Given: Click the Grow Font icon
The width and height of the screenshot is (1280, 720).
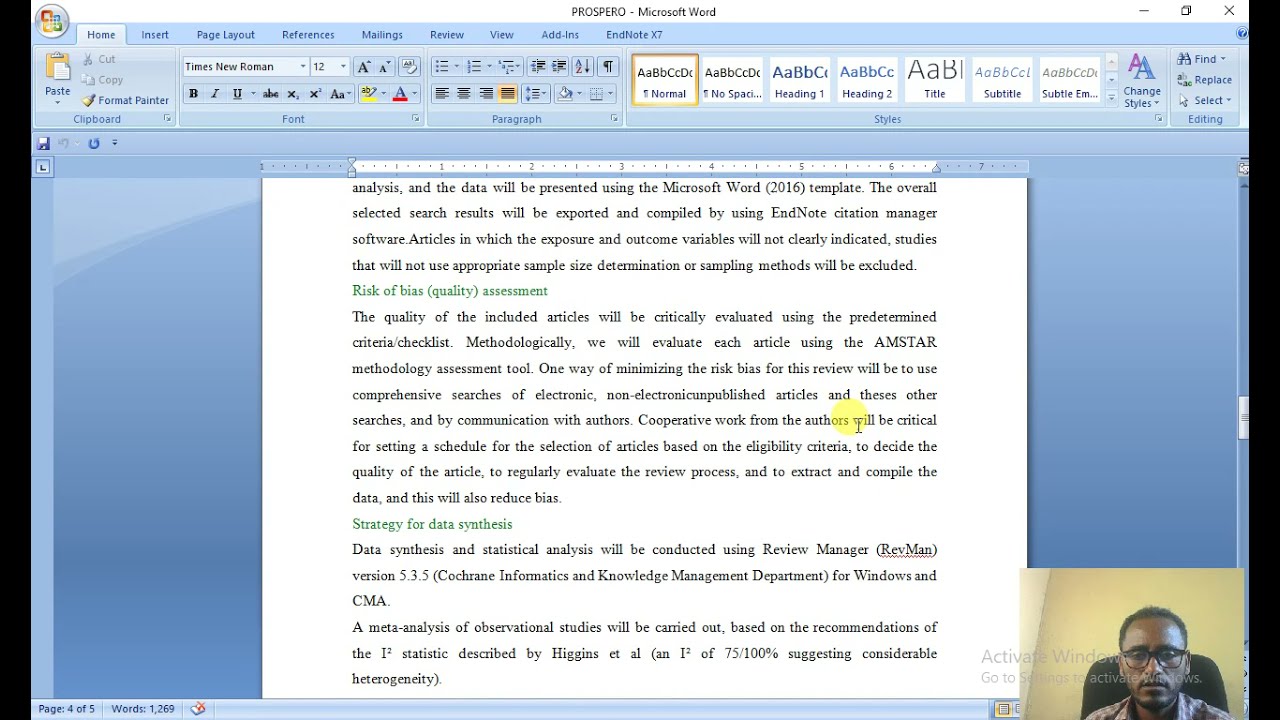Looking at the screenshot, I should click(364, 67).
